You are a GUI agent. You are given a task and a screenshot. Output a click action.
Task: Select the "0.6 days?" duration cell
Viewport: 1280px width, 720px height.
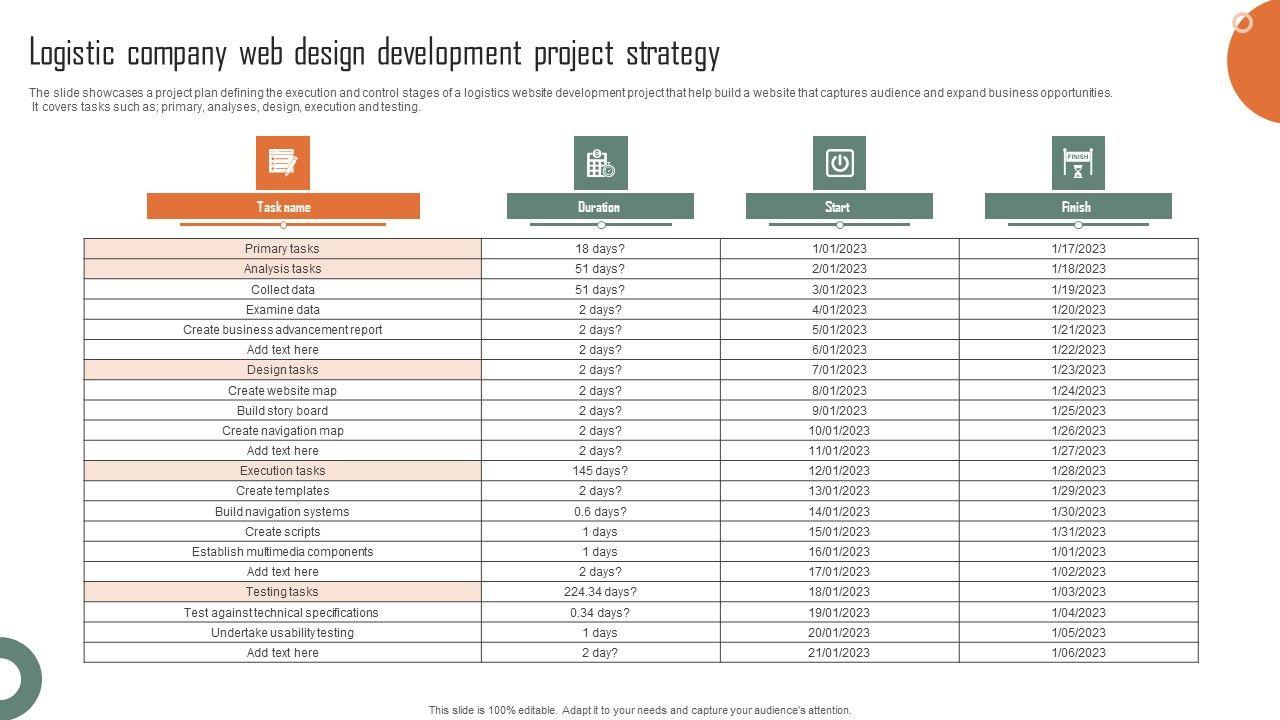click(x=600, y=511)
